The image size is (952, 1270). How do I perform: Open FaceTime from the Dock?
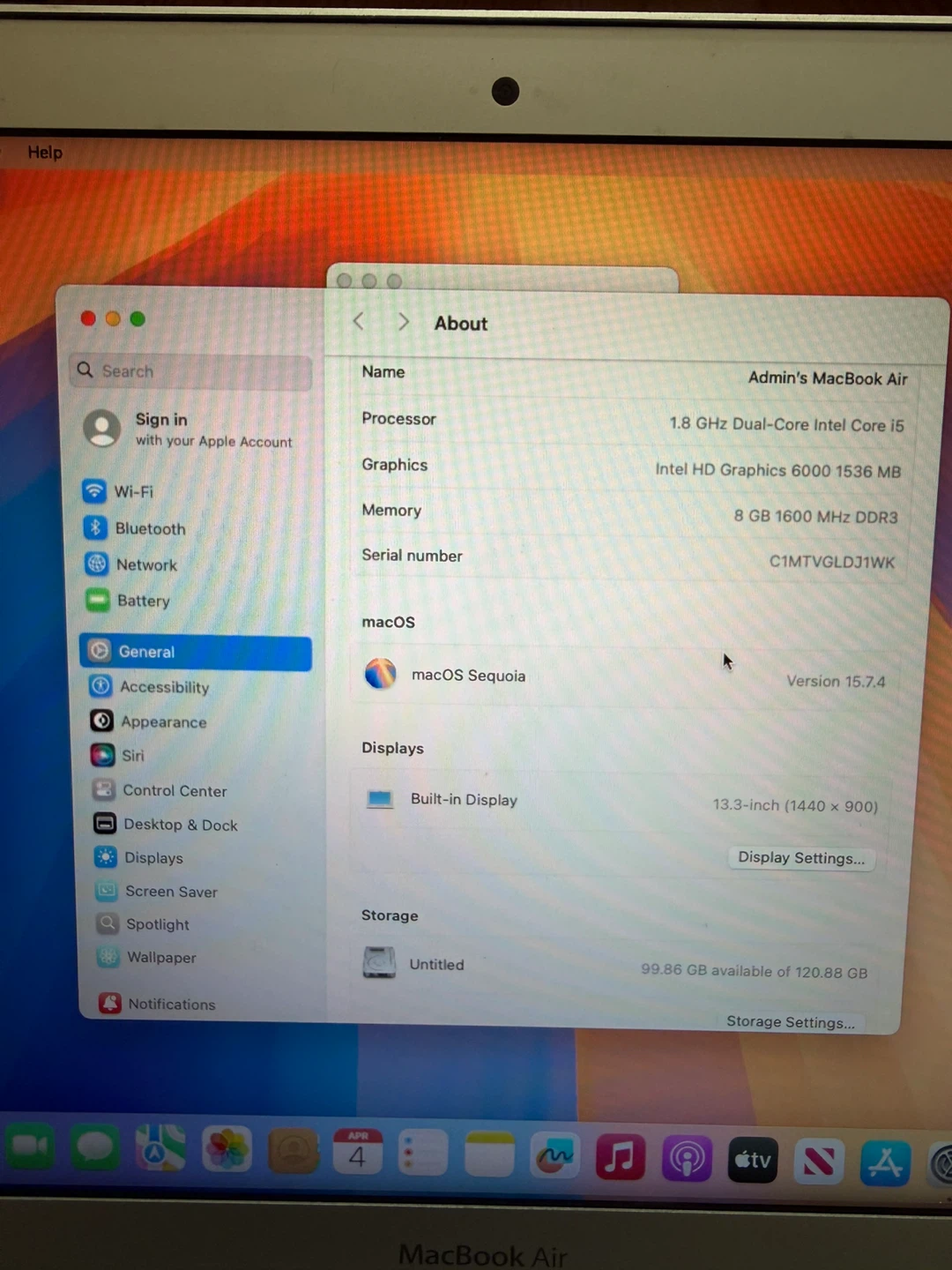(x=31, y=1146)
